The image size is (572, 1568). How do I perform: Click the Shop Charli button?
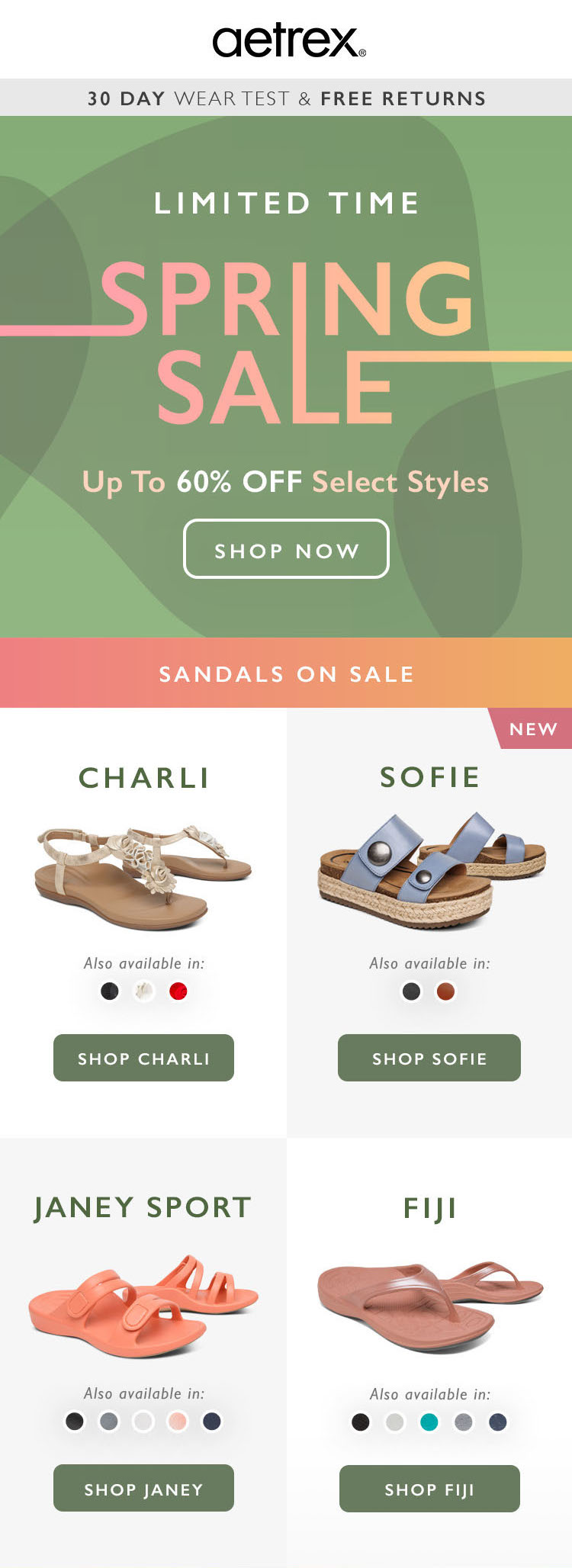(143, 1058)
